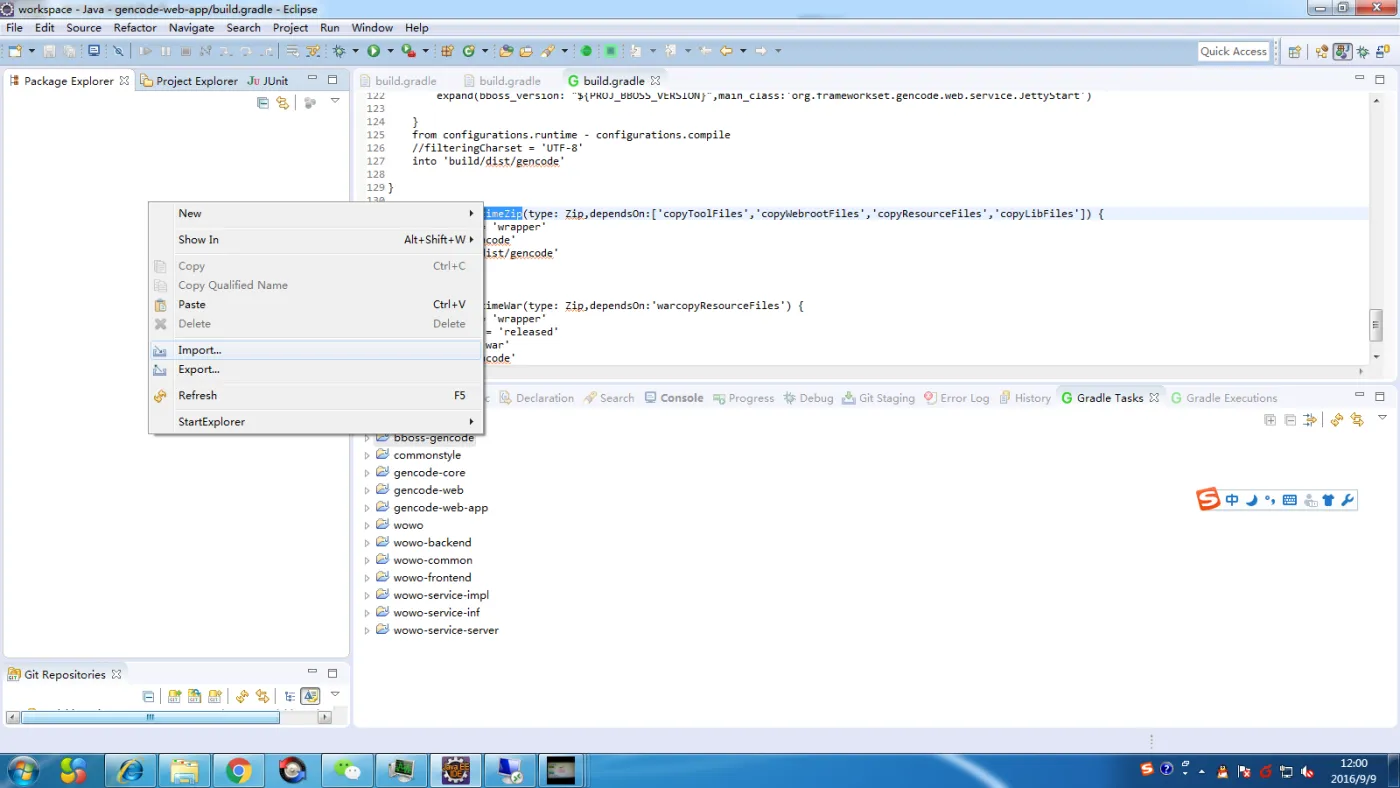Screen dimensions: 1400x788
Task: Click the green Run button in toolbar
Action: click(373, 51)
